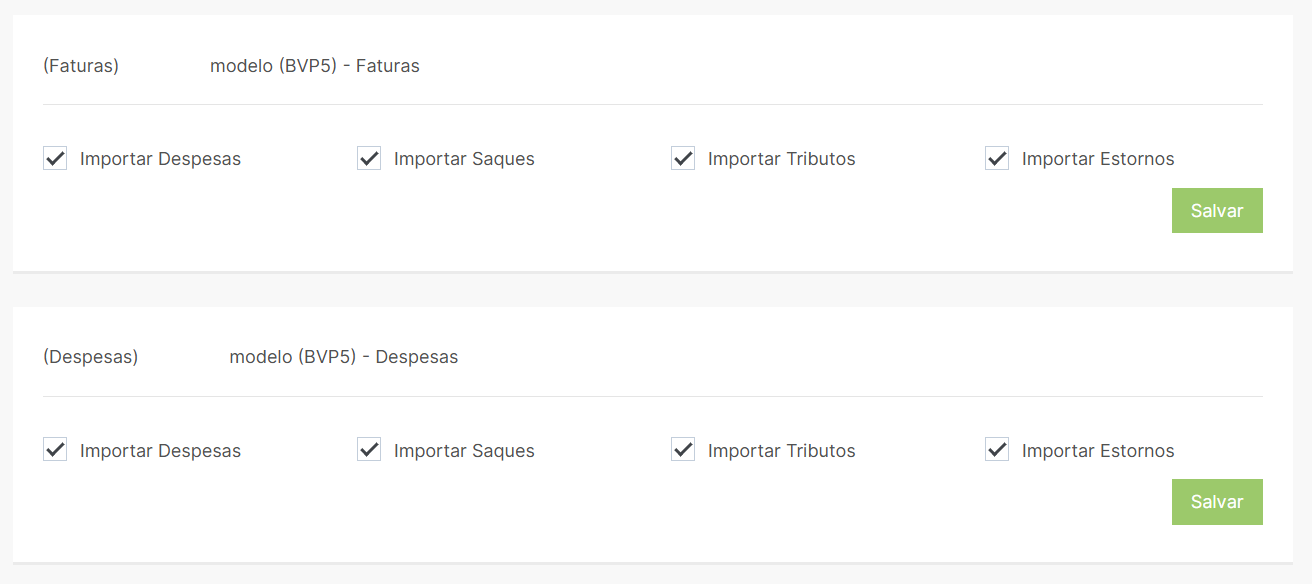Disable Importar Tributos checkbox in Faturas section
The width and height of the screenshot is (1312, 584).
tap(683, 158)
